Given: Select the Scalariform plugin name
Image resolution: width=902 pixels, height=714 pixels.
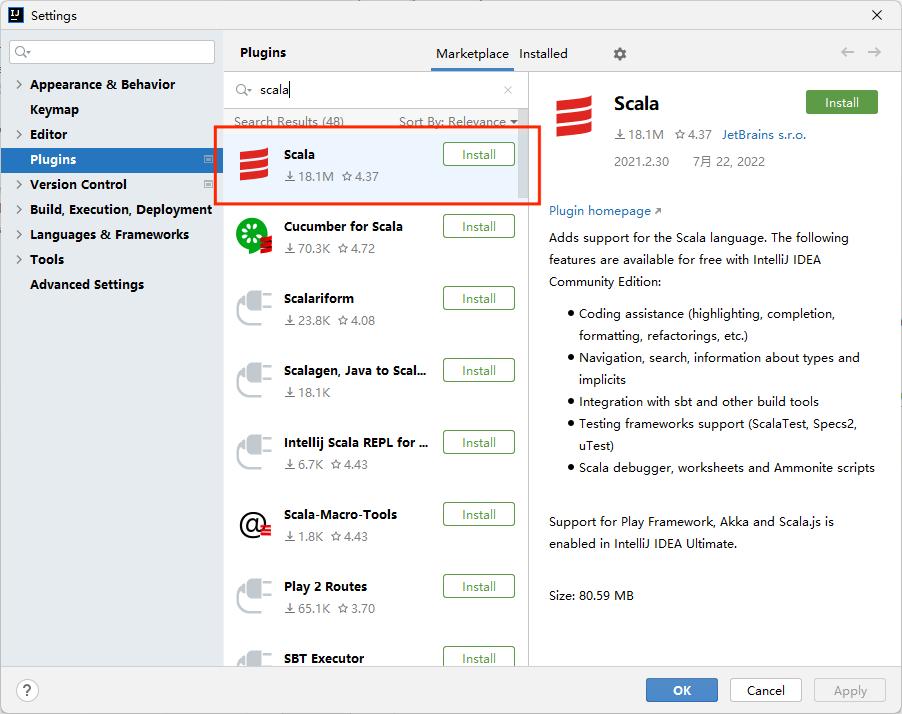Looking at the screenshot, I should [x=319, y=298].
